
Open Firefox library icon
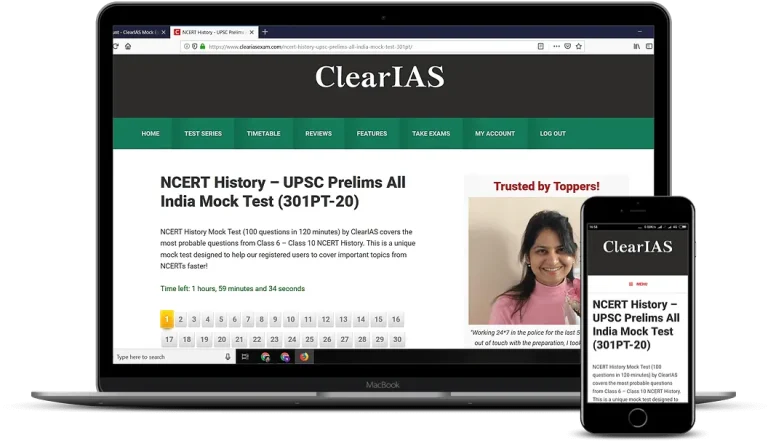click(x=637, y=46)
